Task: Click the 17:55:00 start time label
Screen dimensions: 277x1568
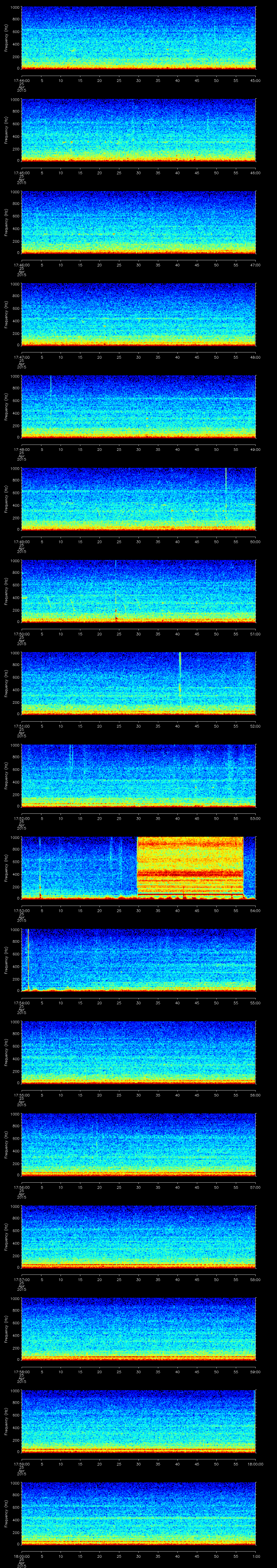Action: [21, 1095]
